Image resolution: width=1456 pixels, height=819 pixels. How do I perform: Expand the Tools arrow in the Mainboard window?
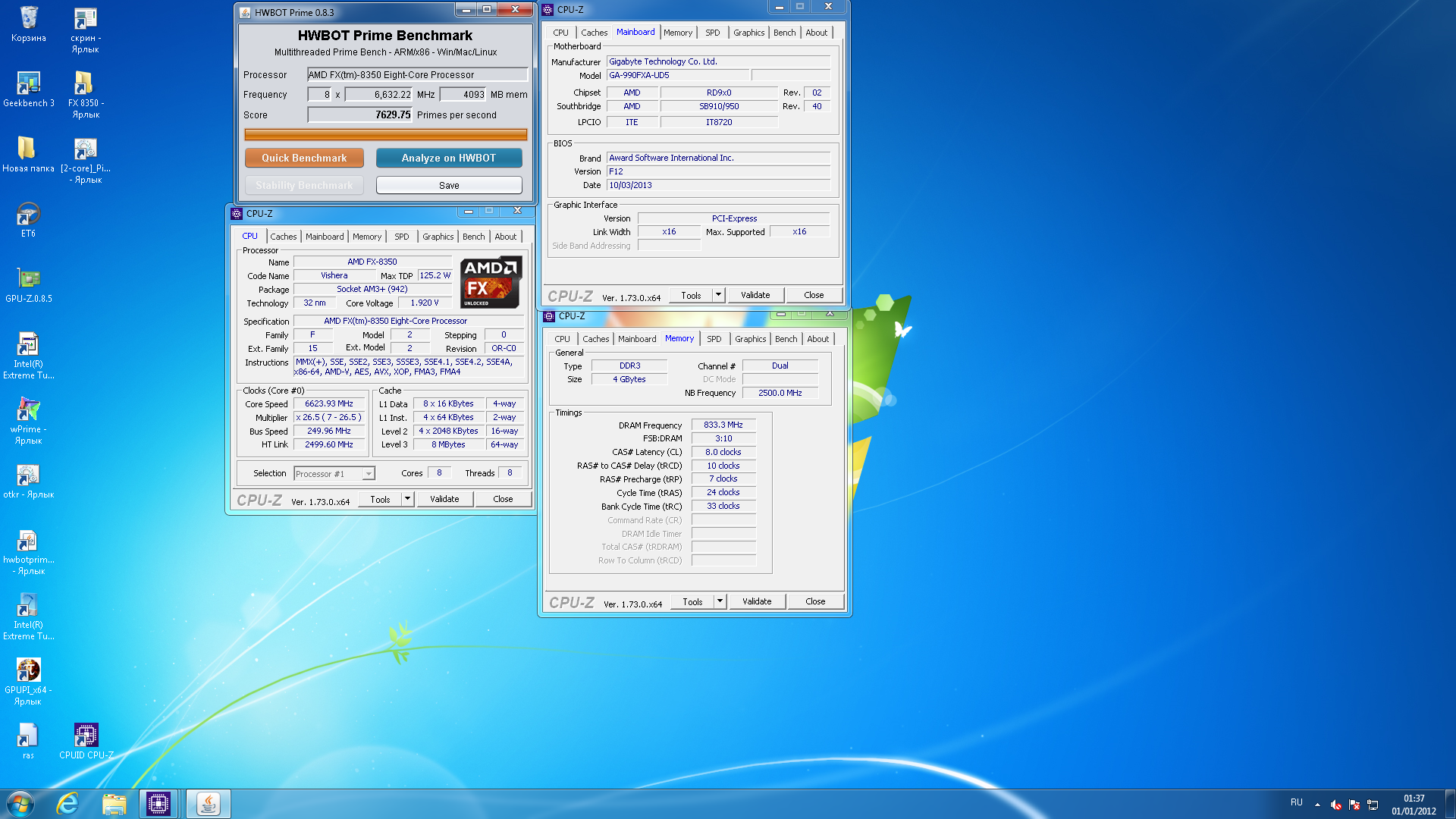[718, 295]
